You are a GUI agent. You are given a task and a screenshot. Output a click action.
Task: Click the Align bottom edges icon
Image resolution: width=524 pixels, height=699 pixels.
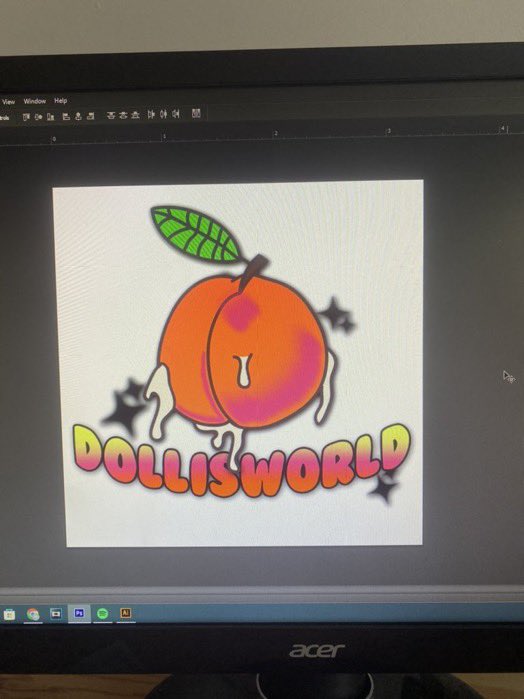[51, 117]
